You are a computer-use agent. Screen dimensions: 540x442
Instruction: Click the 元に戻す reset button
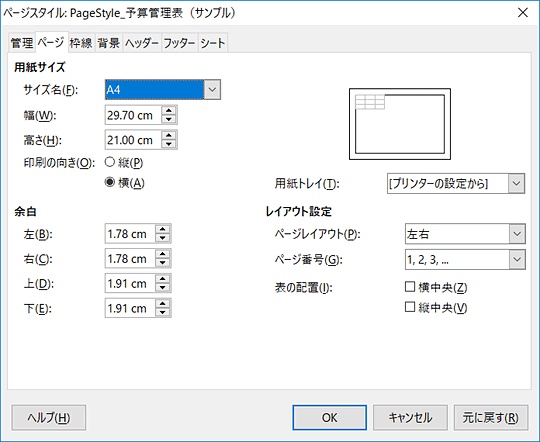click(491, 418)
